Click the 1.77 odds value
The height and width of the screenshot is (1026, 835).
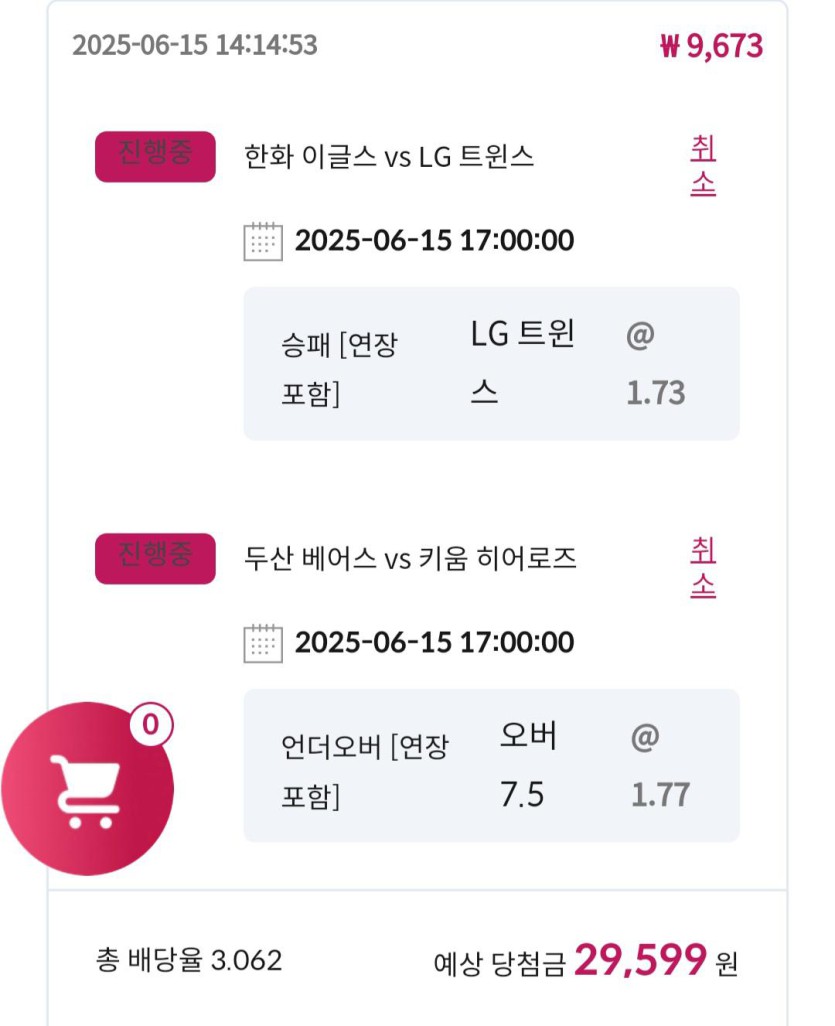point(660,794)
